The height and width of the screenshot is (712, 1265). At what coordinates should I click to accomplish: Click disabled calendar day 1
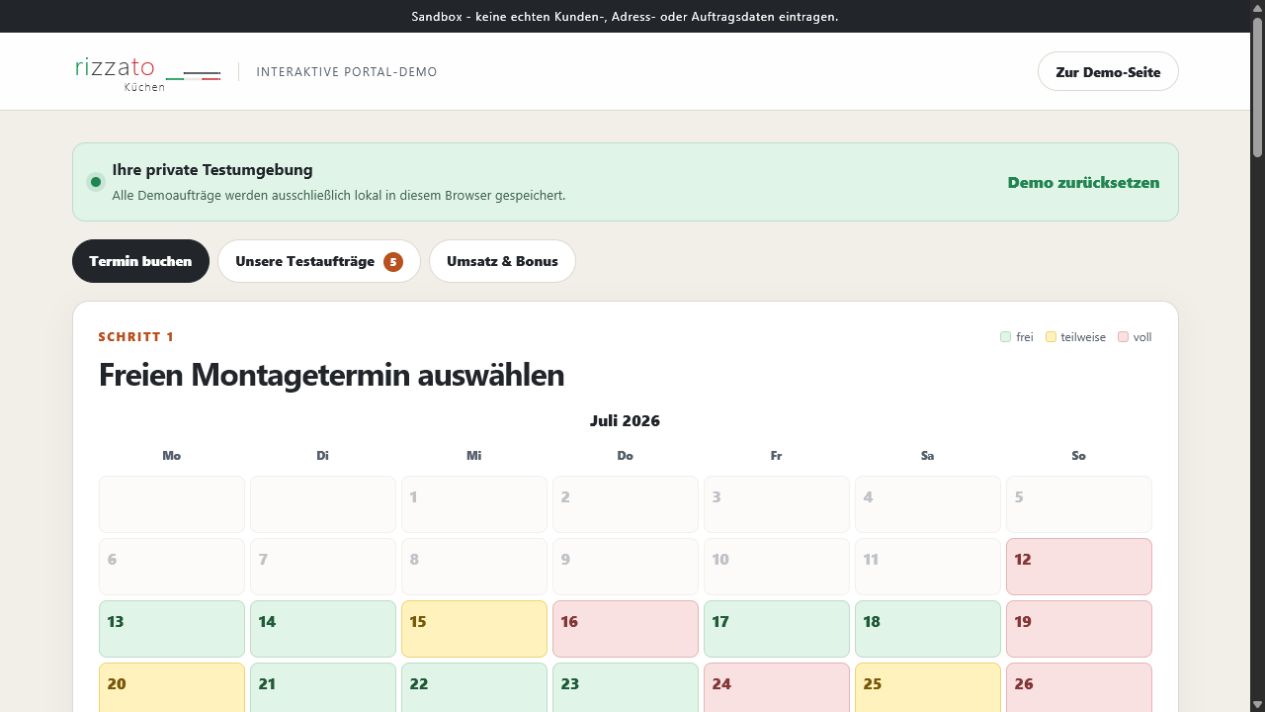pyautogui.click(x=474, y=504)
